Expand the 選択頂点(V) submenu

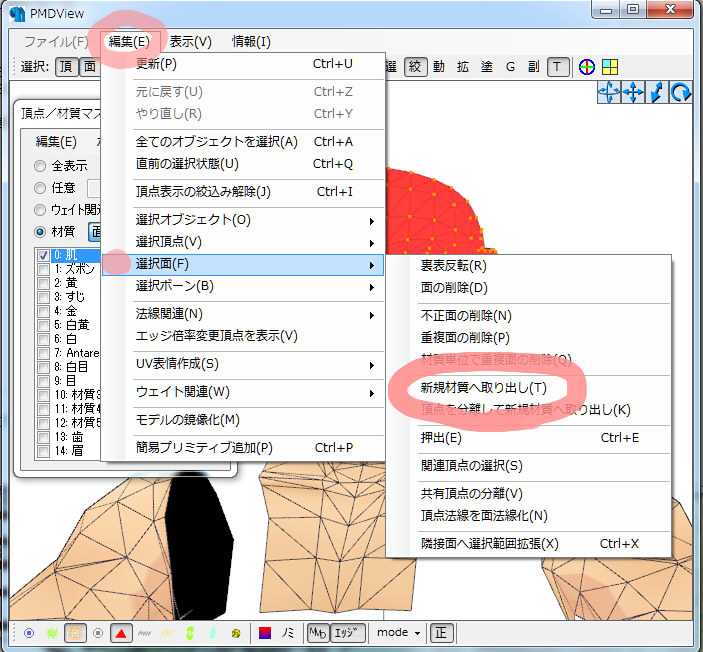pos(243,242)
